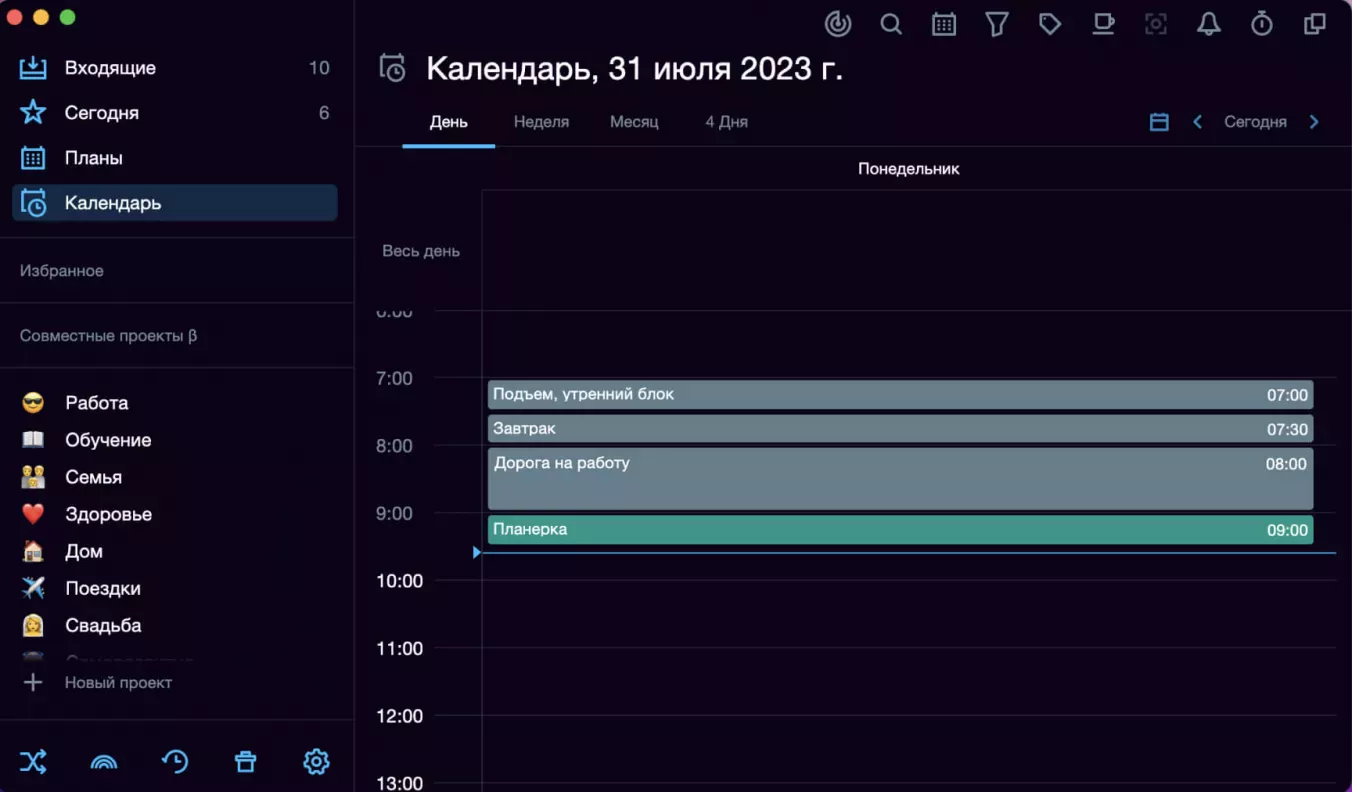Switch to 4 Дня tab
This screenshot has height=792, width=1352.
tap(726, 122)
